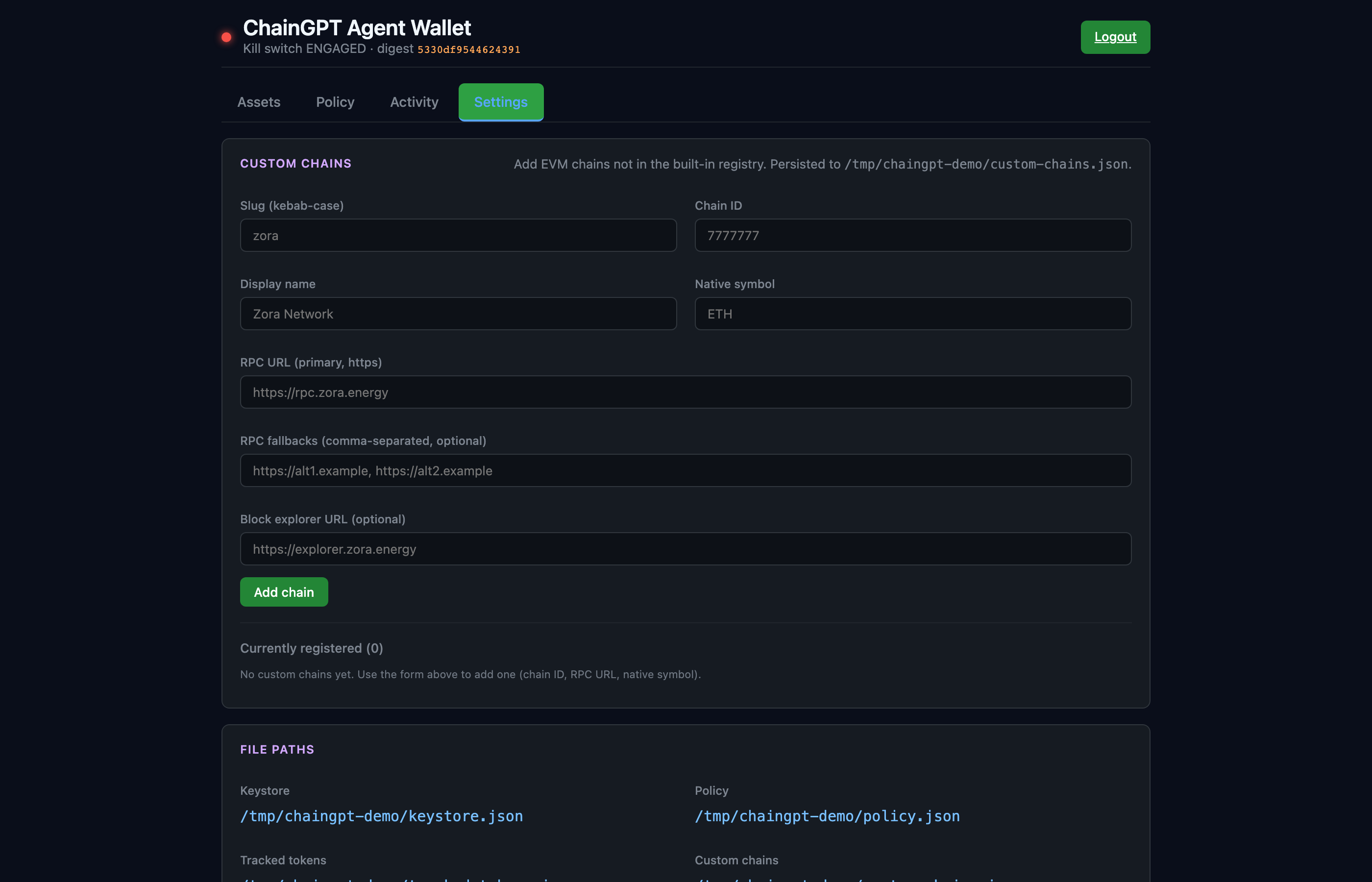Click the red kill switch status dot
This screenshot has width=1372, height=882.
click(226, 37)
